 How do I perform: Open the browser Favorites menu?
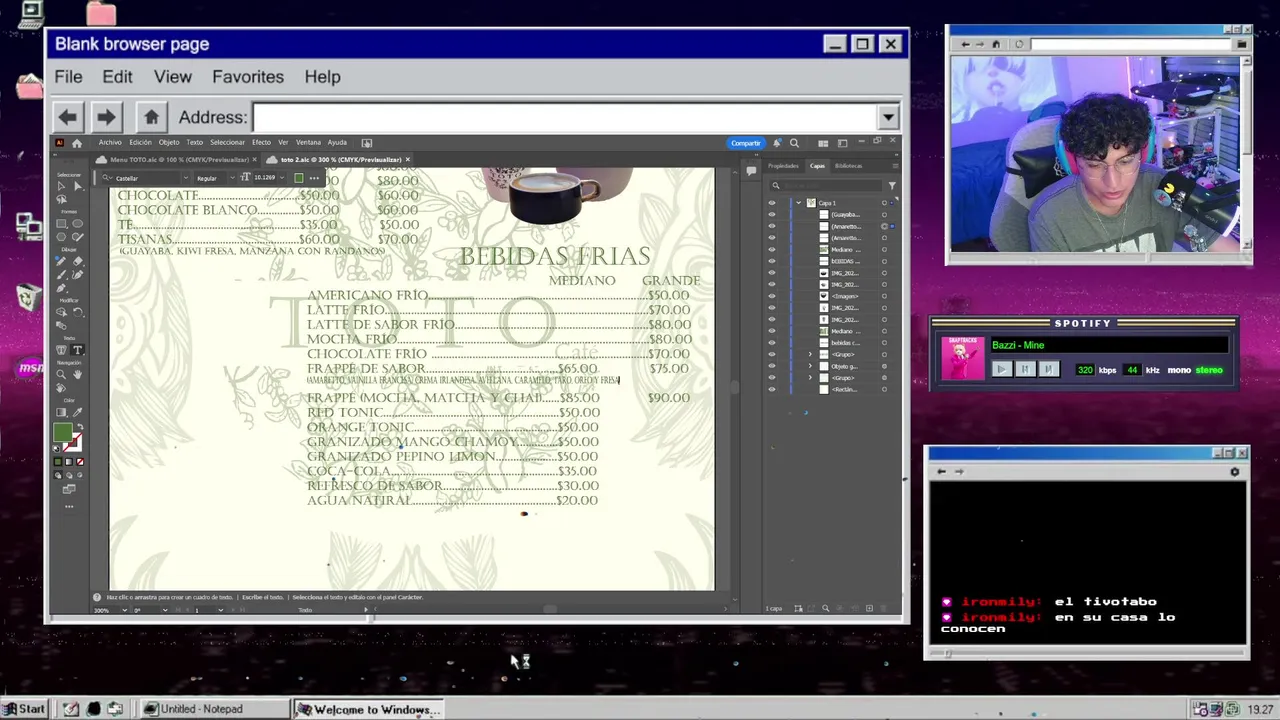[248, 77]
